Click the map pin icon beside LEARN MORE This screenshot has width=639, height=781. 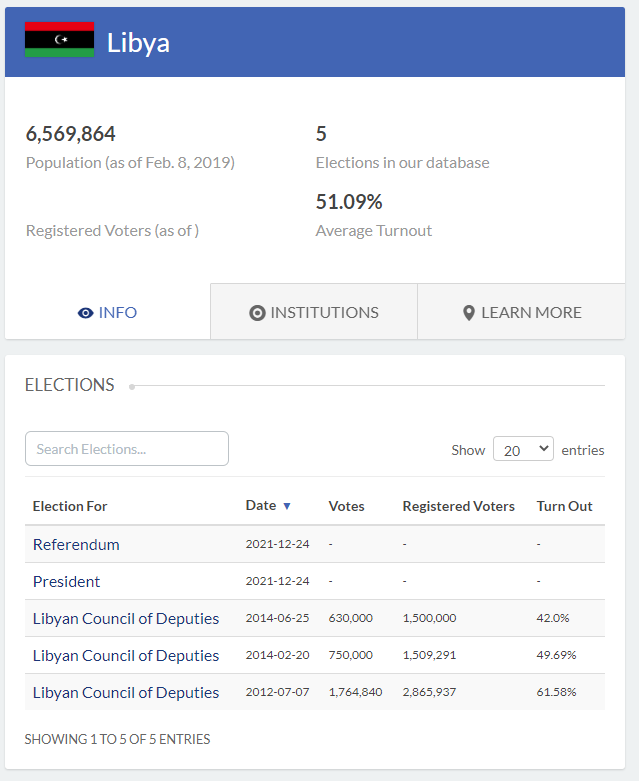coord(468,313)
